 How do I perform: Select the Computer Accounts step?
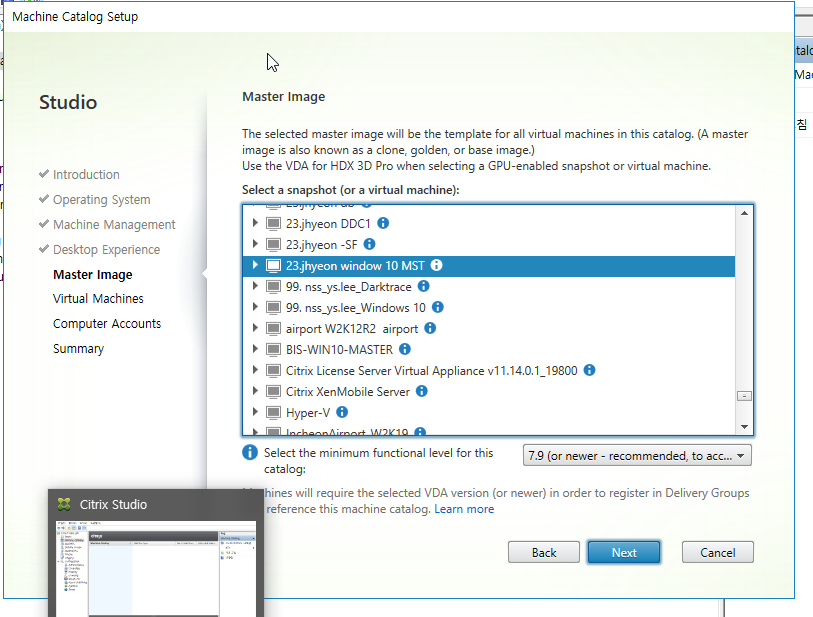tap(107, 324)
